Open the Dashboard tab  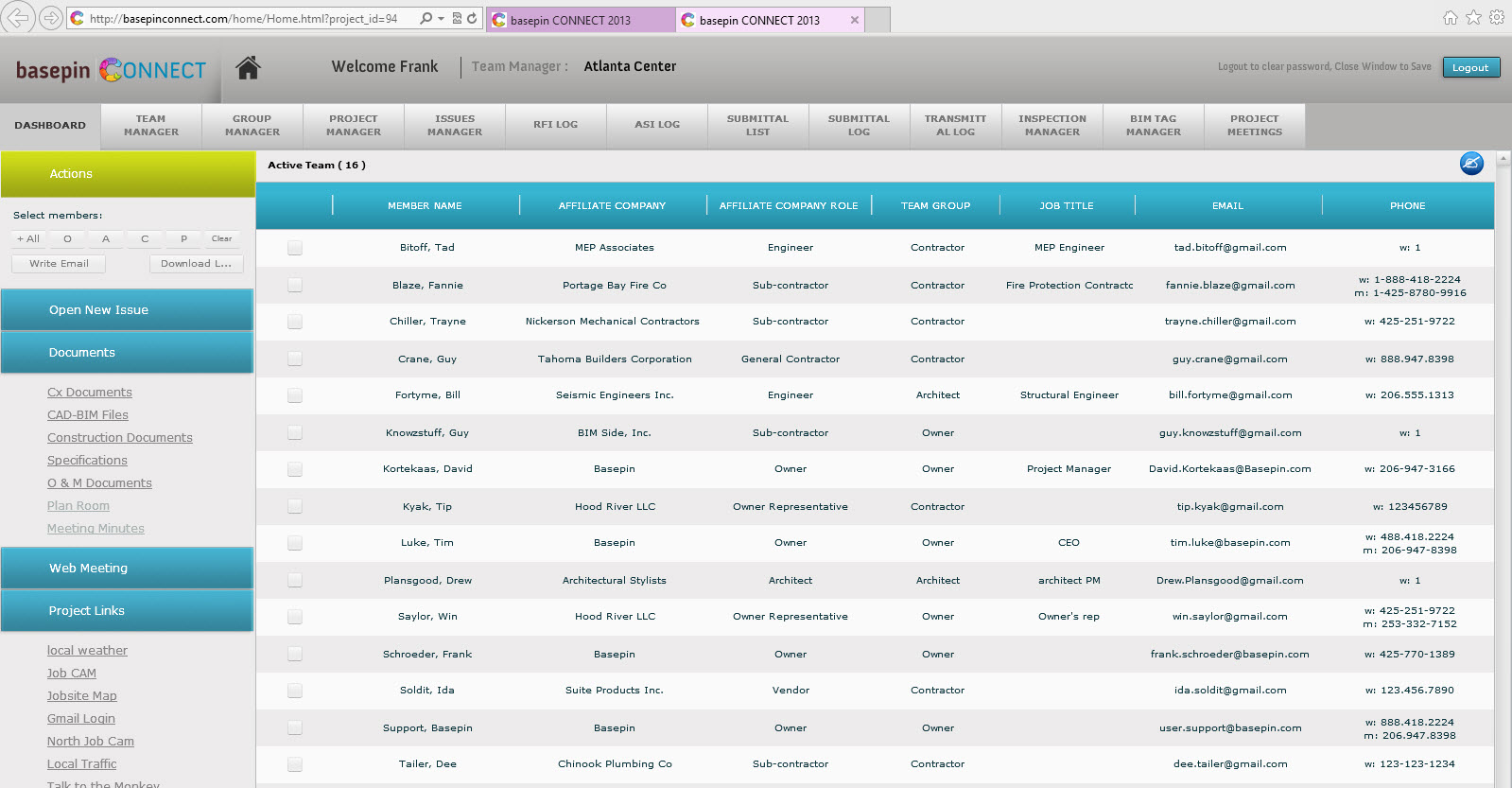pos(50,125)
